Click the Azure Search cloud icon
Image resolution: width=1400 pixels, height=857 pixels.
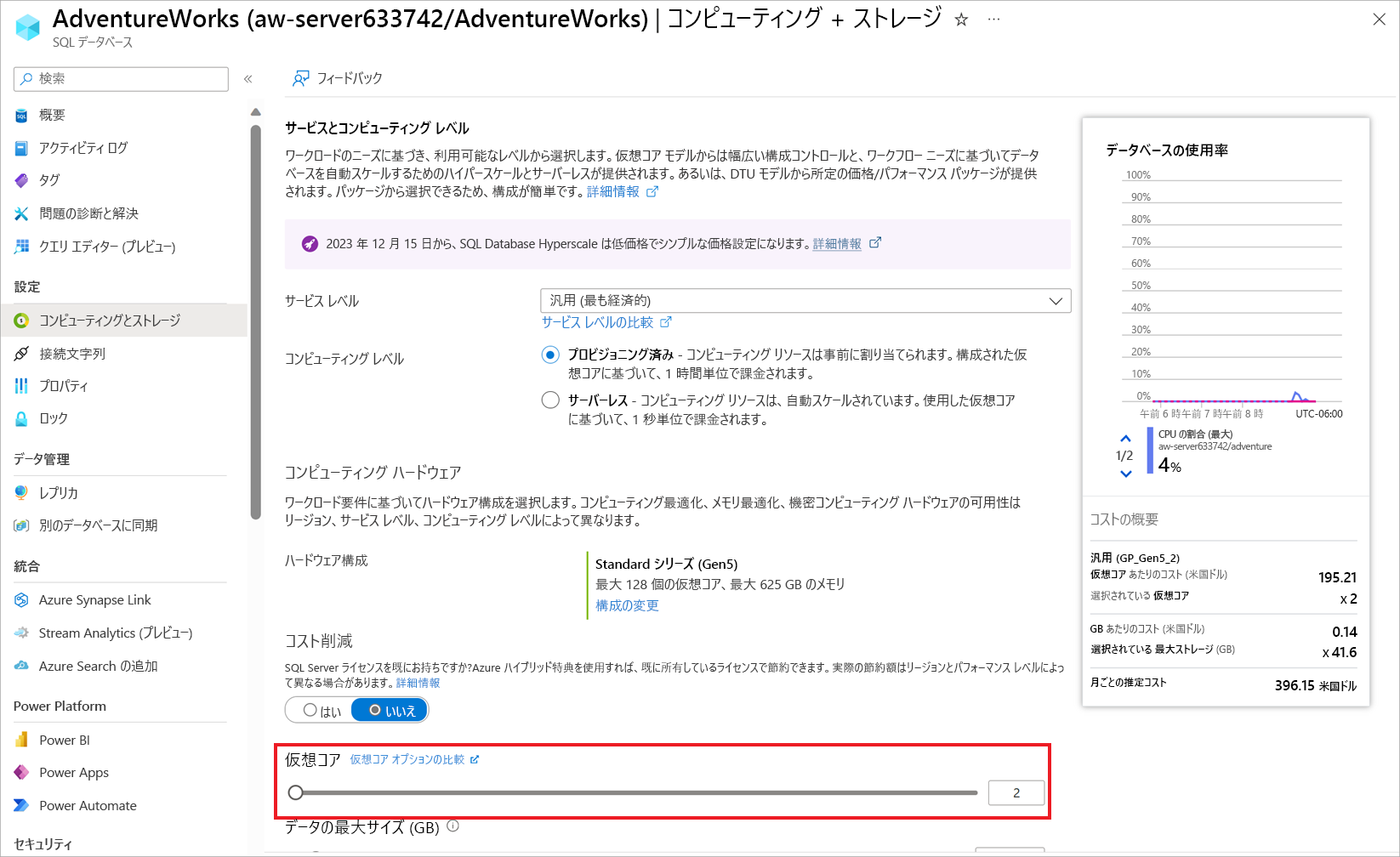point(21,666)
